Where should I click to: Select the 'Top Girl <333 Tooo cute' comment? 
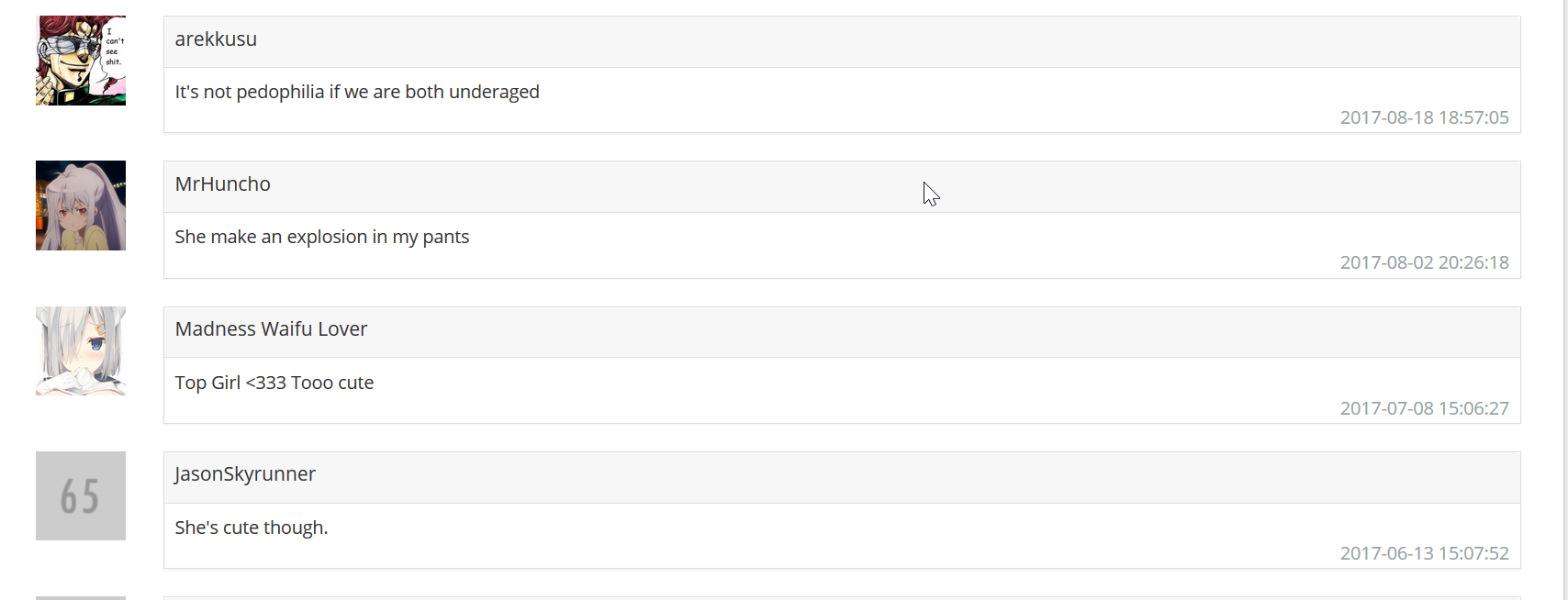274,383
